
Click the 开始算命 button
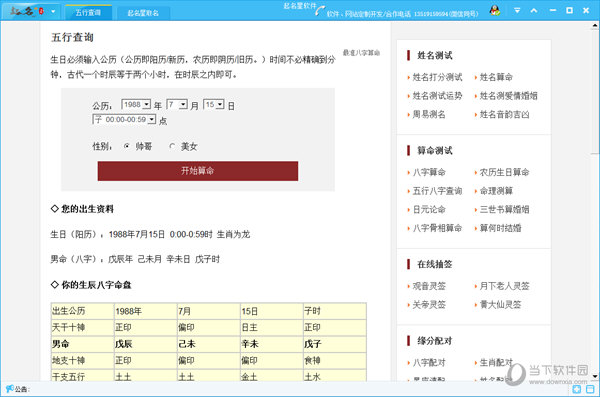coord(197,171)
